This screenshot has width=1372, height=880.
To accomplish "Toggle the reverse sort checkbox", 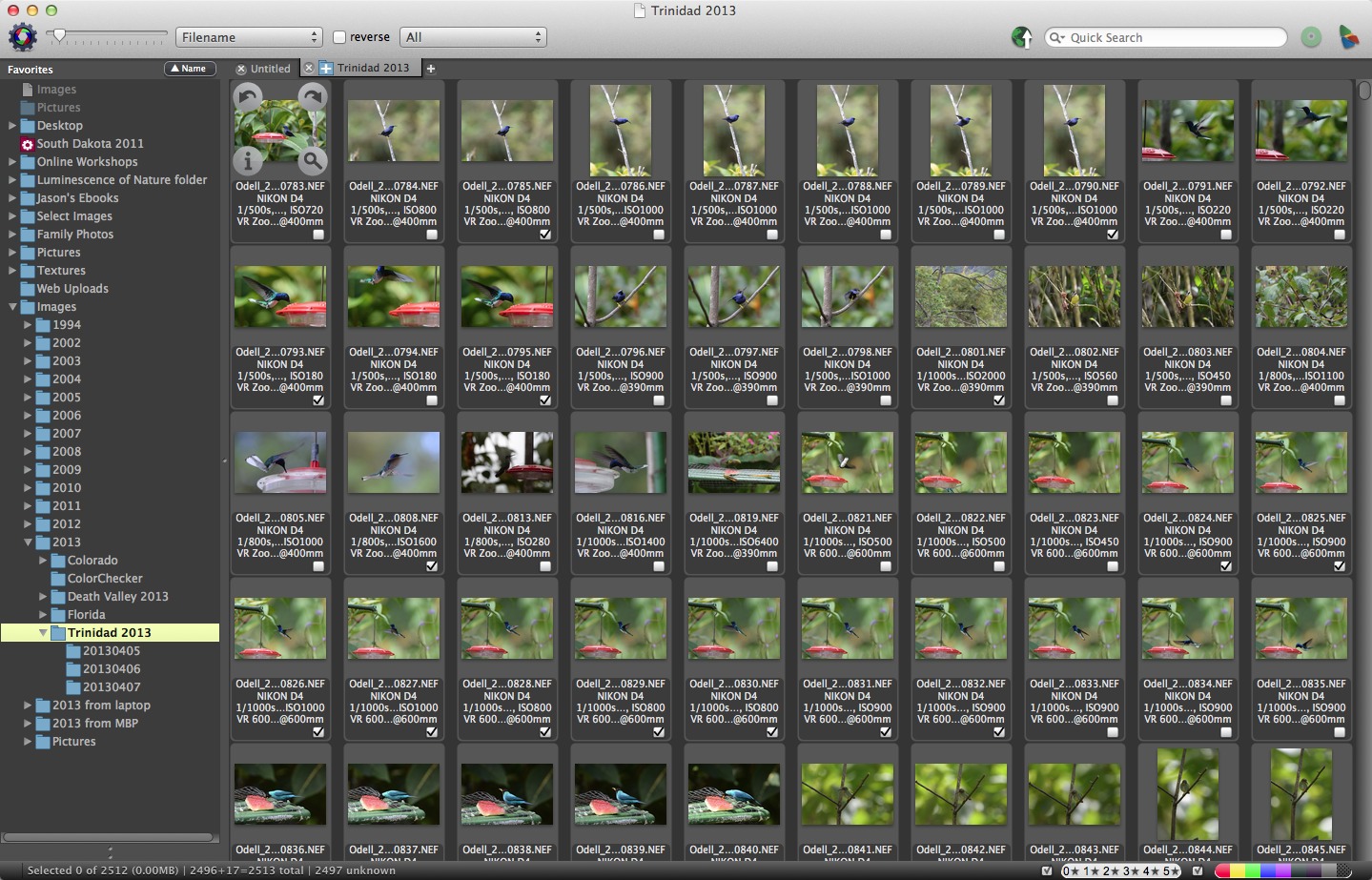I will [x=338, y=37].
